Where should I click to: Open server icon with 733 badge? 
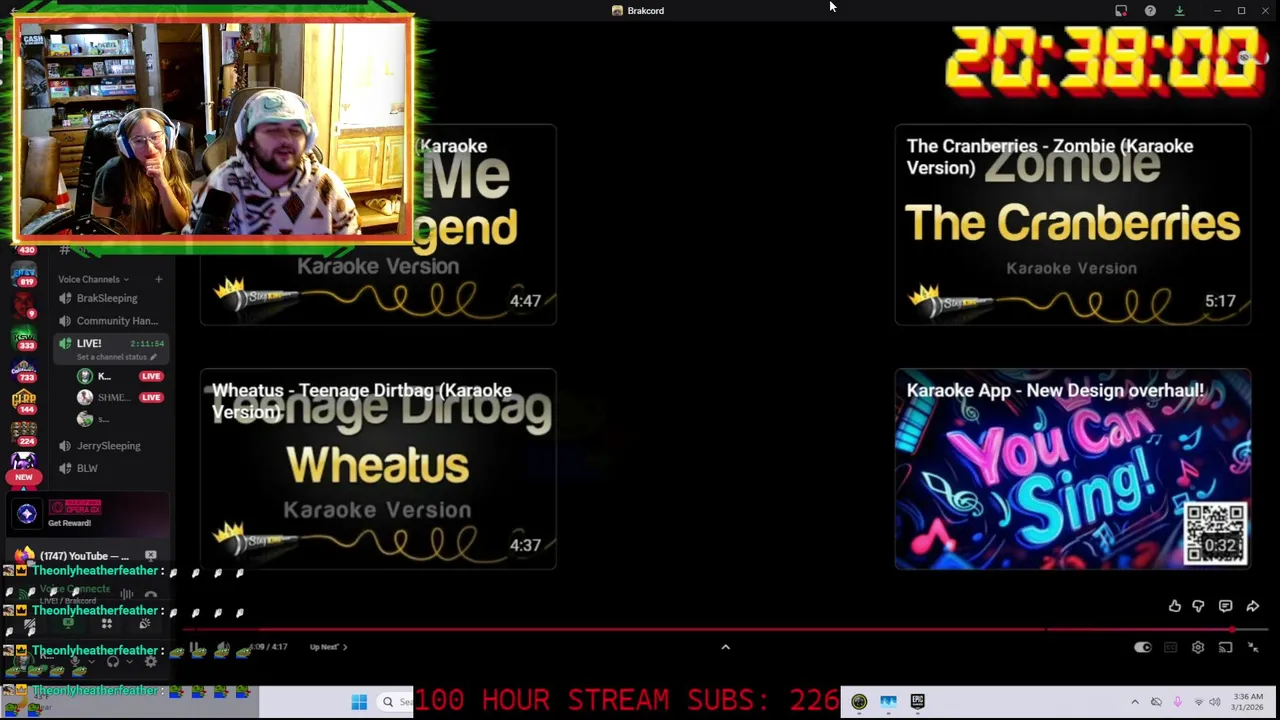pyautogui.click(x=24, y=370)
